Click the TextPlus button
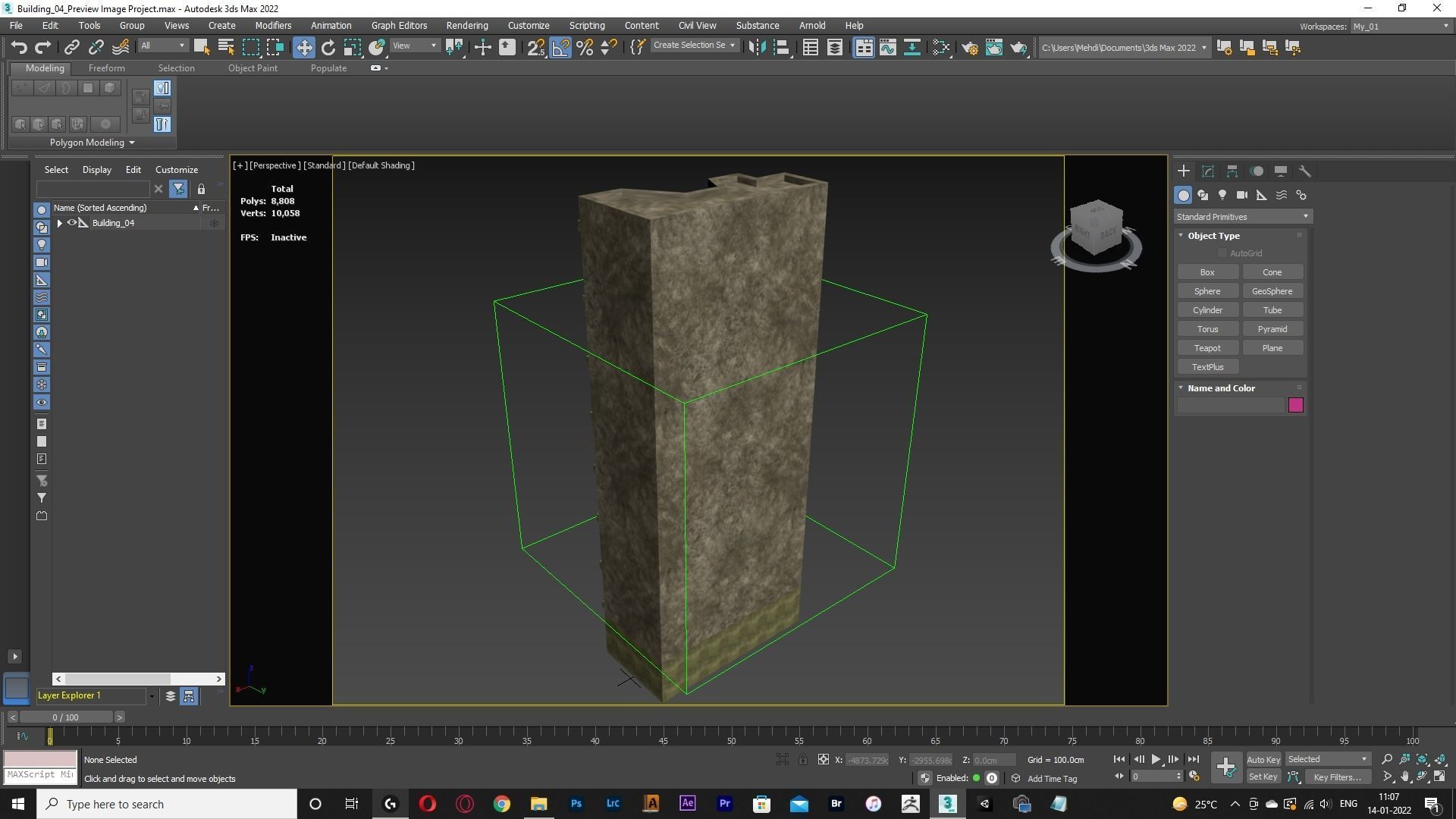This screenshot has height=819, width=1456. click(1207, 367)
